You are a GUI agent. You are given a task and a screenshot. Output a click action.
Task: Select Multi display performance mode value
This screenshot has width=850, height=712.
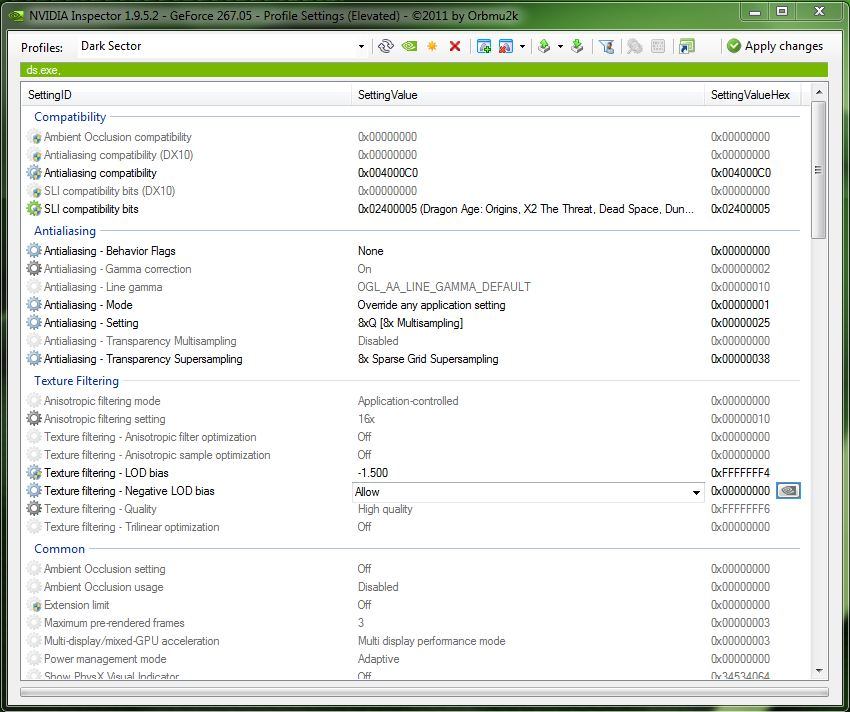click(432, 641)
